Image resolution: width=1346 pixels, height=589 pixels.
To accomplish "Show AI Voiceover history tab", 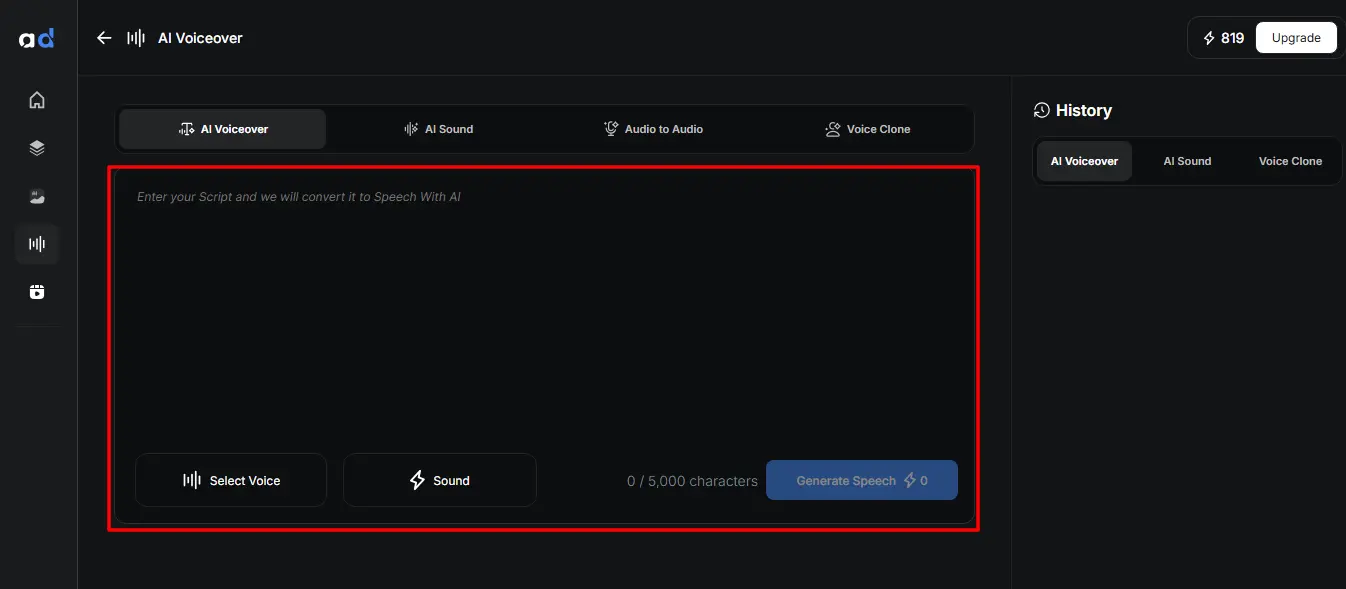I will click(x=1084, y=161).
